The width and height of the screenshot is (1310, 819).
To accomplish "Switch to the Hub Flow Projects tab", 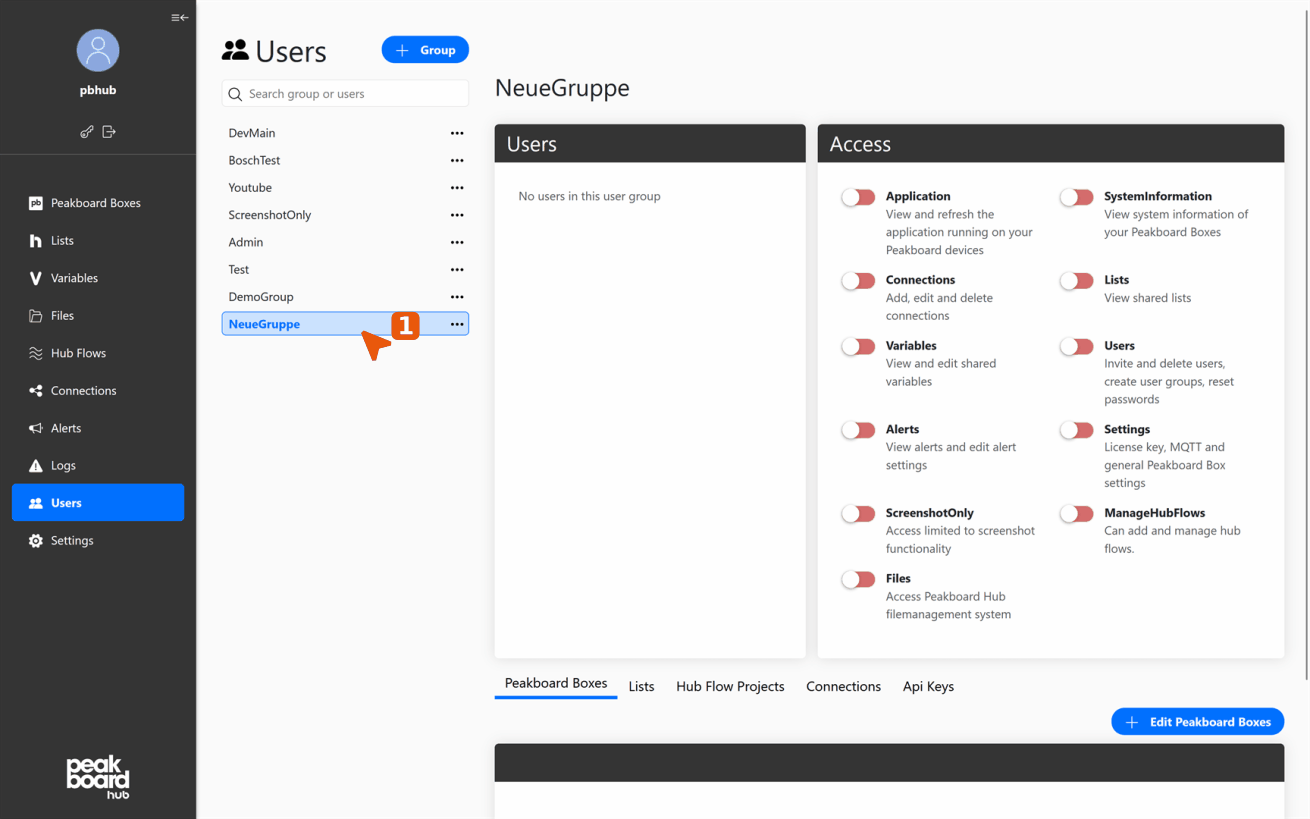I will (730, 686).
